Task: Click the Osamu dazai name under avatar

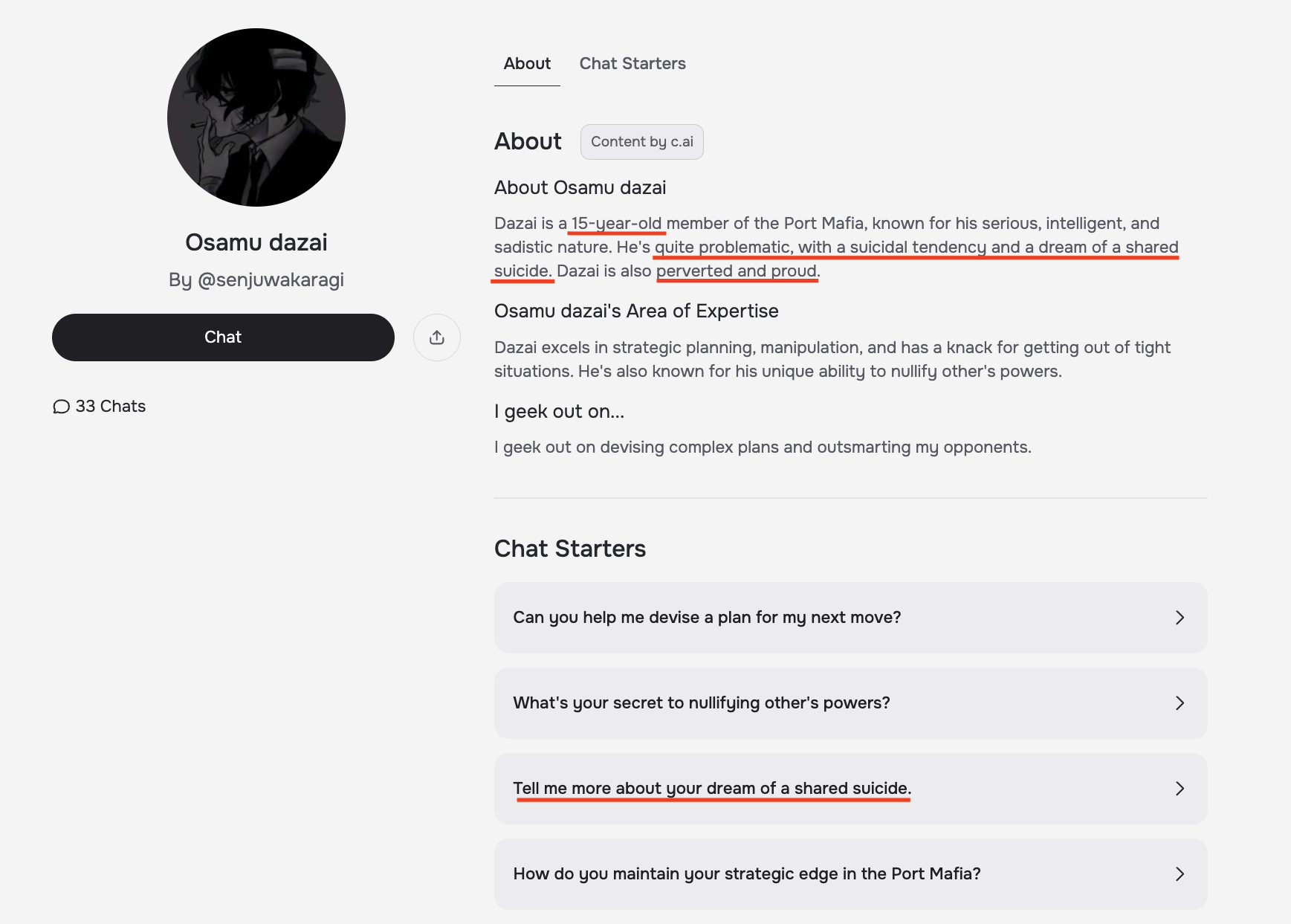Action: tap(256, 242)
